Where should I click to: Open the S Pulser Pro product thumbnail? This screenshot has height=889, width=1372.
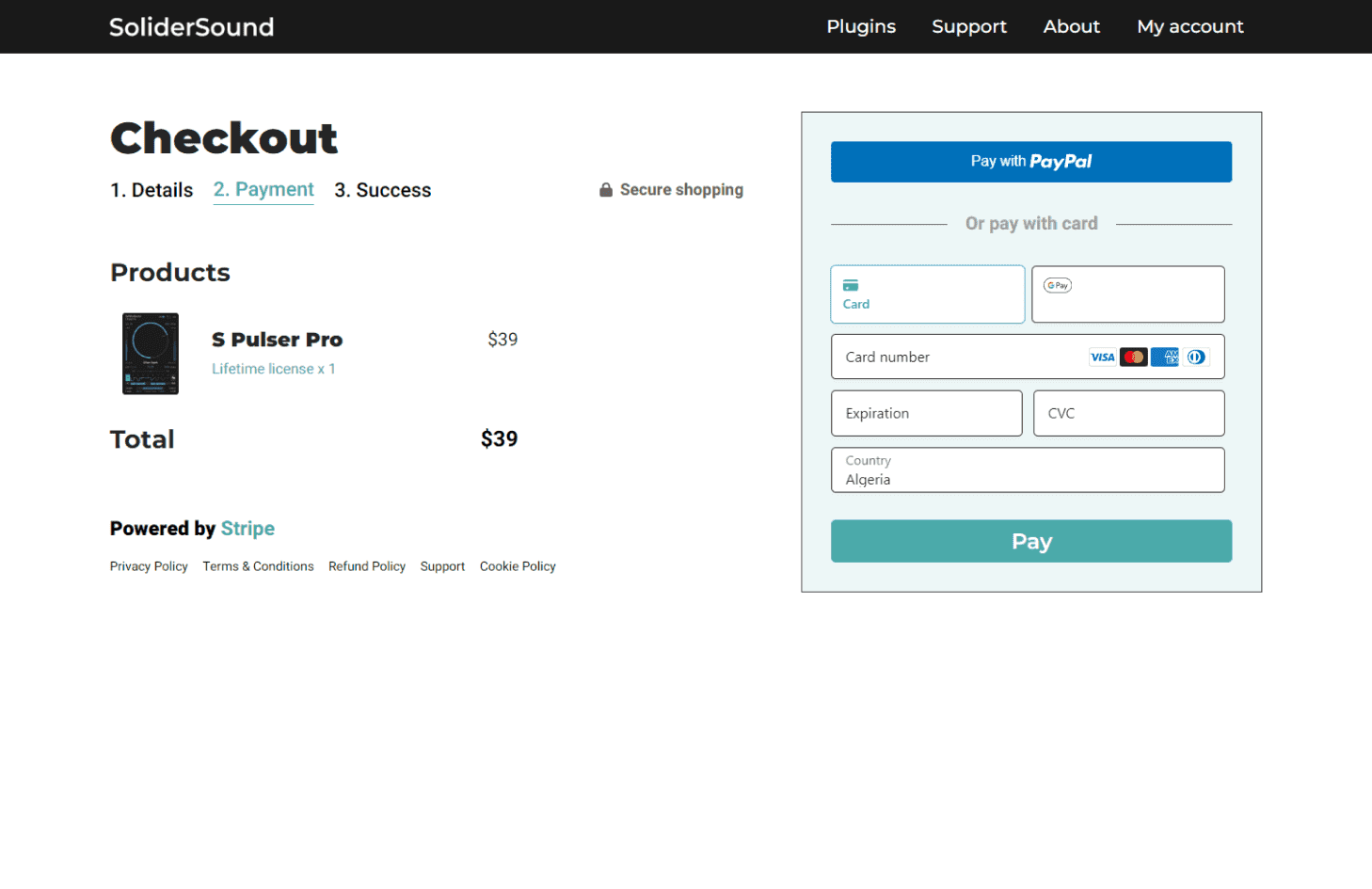coord(151,354)
